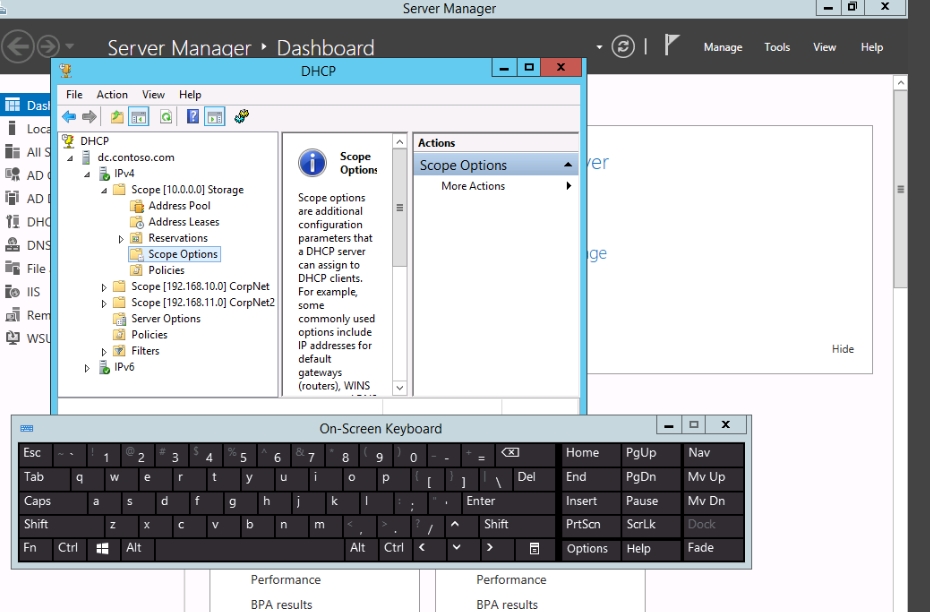The width and height of the screenshot is (930, 612).
Task: Select Dashboard in Server Manager sidebar
Action: 26,106
